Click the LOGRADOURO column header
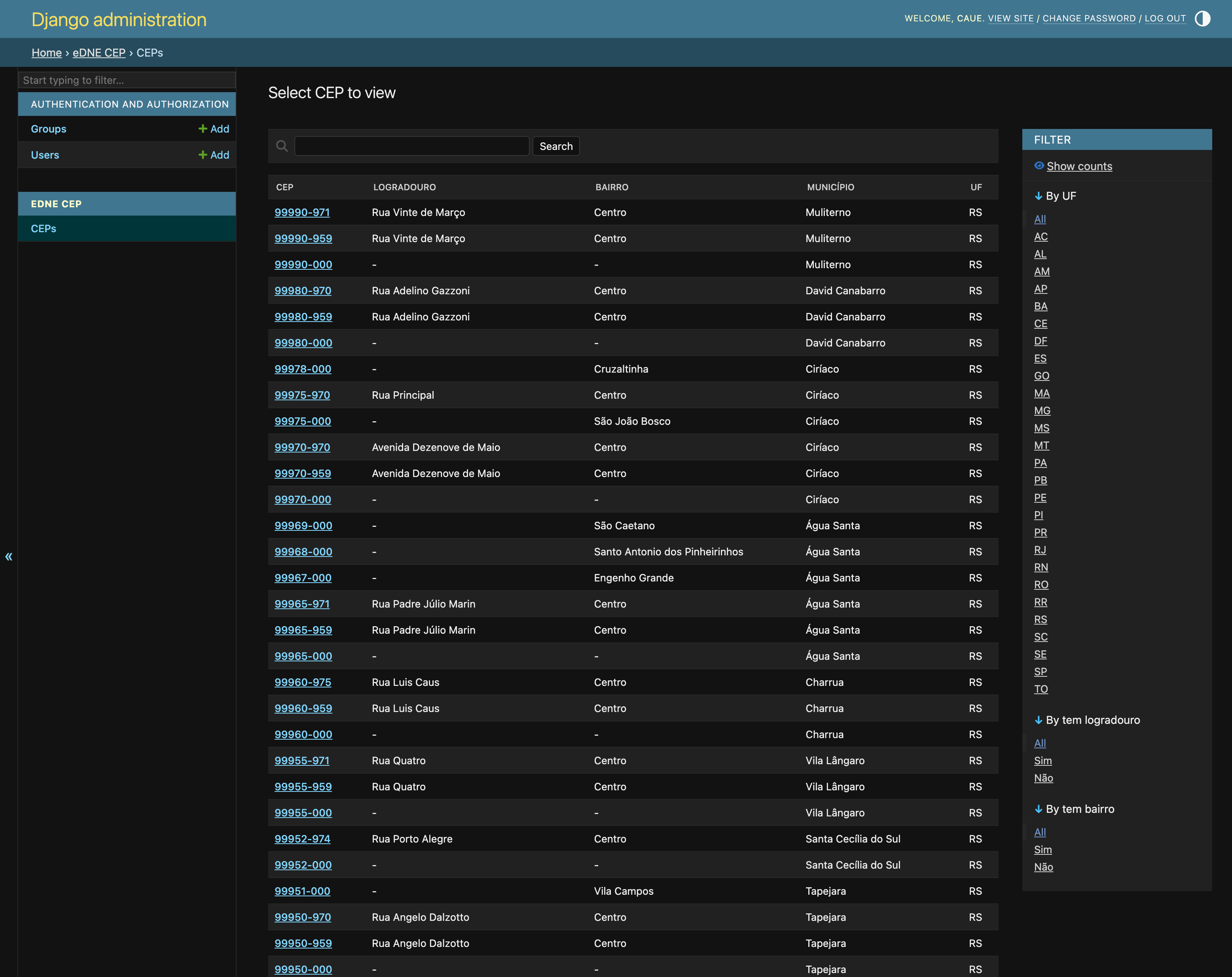The height and width of the screenshot is (977, 1232). (x=404, y=187)
